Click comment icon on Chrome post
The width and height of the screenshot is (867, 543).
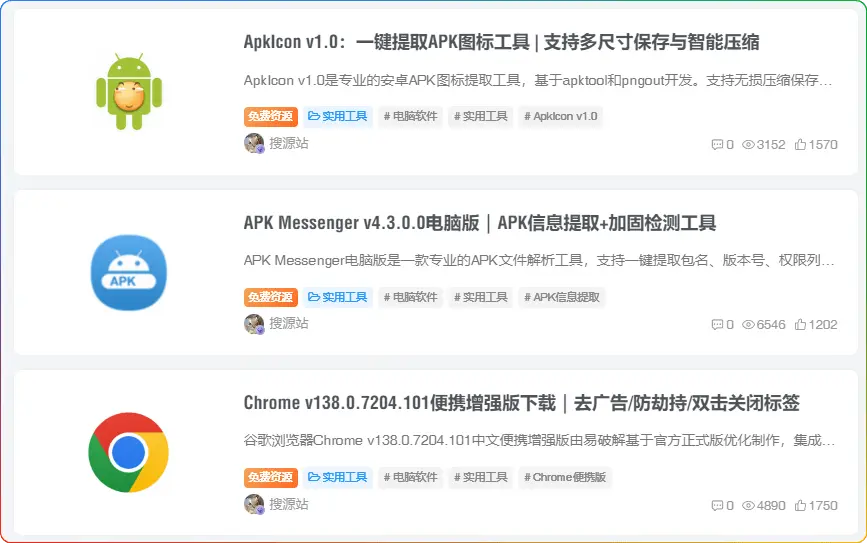[x=717, y=506]
